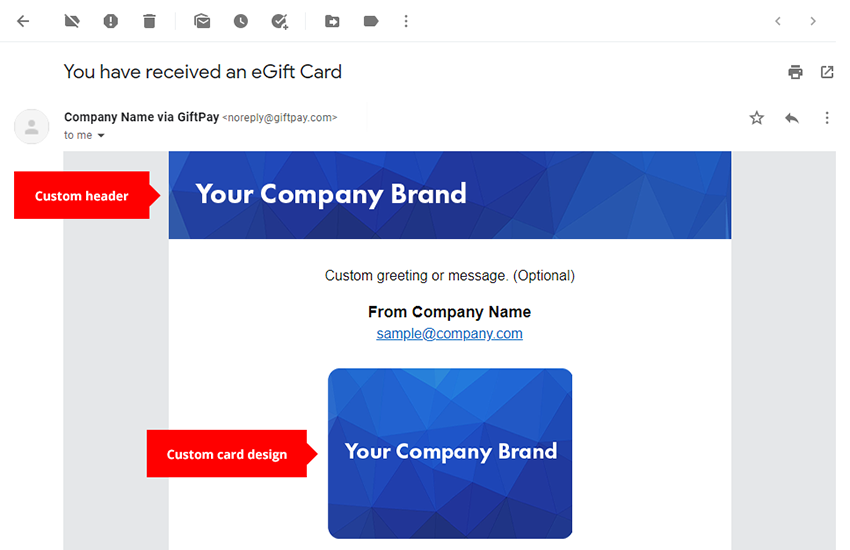
Task: Mark the email as unread
Action: [x=202, y=21]
